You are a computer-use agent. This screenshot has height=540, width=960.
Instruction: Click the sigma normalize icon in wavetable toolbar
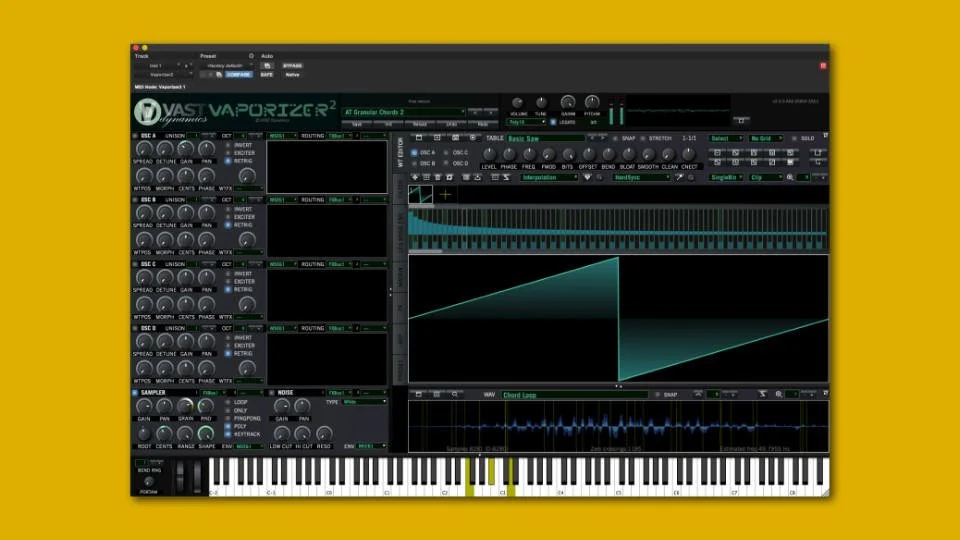click(506, 177)
